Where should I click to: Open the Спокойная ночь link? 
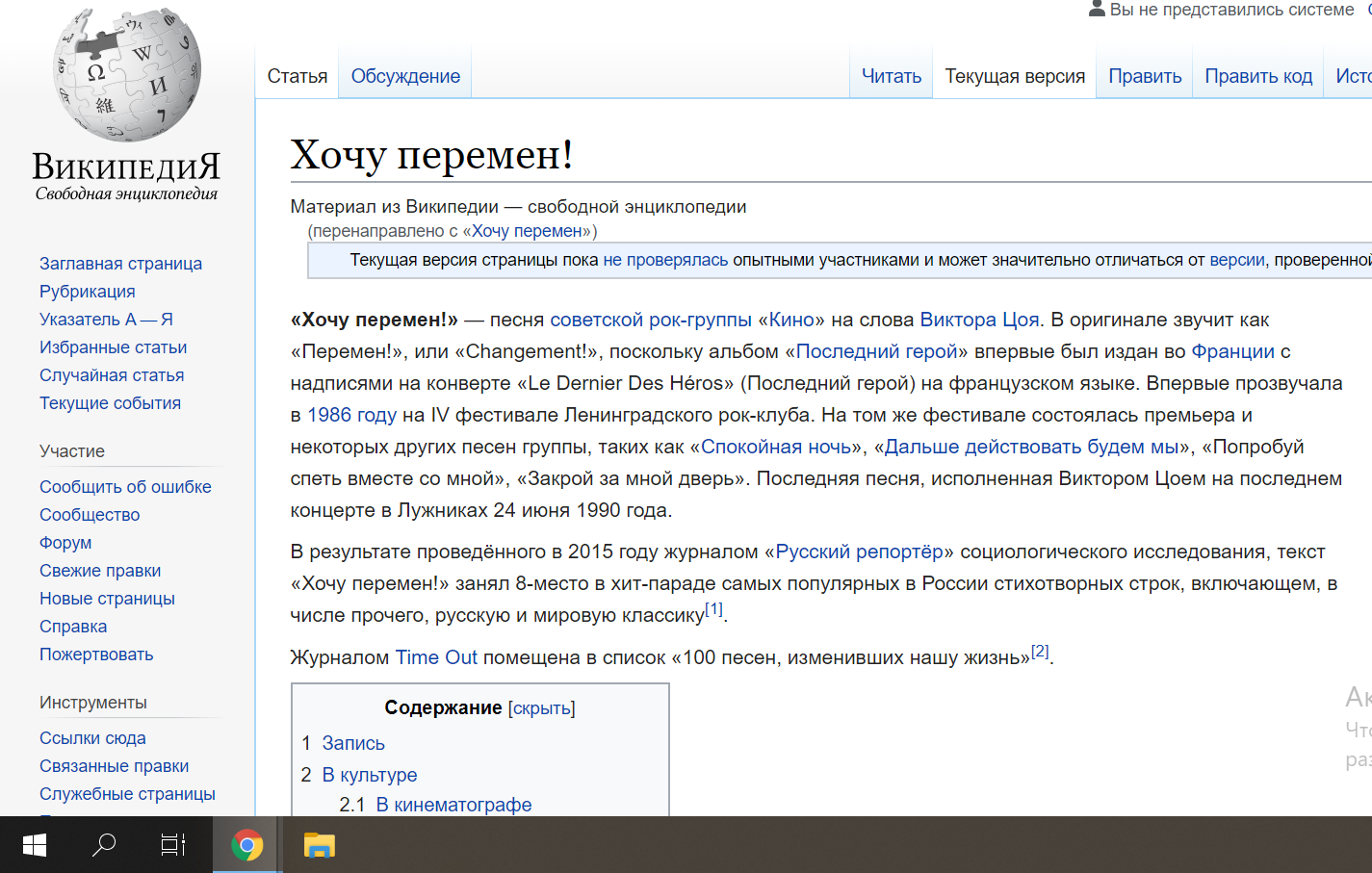coord(776,447)
